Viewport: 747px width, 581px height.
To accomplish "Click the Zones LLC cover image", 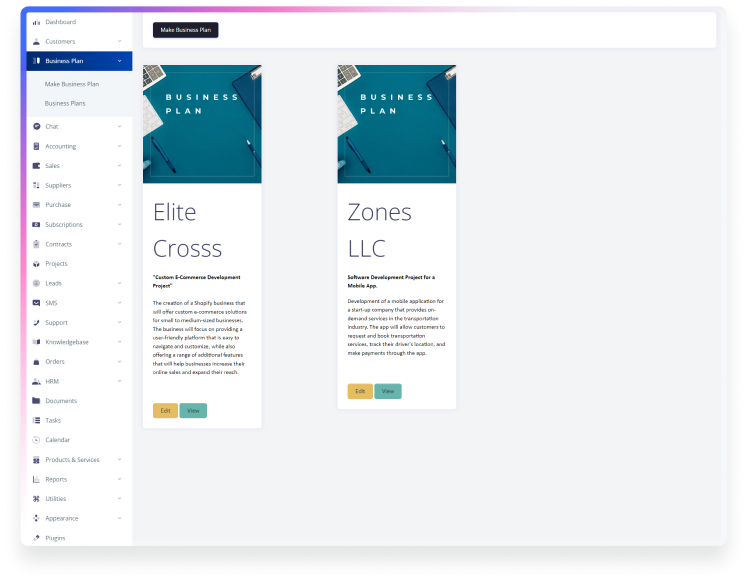I will point(397,124).
